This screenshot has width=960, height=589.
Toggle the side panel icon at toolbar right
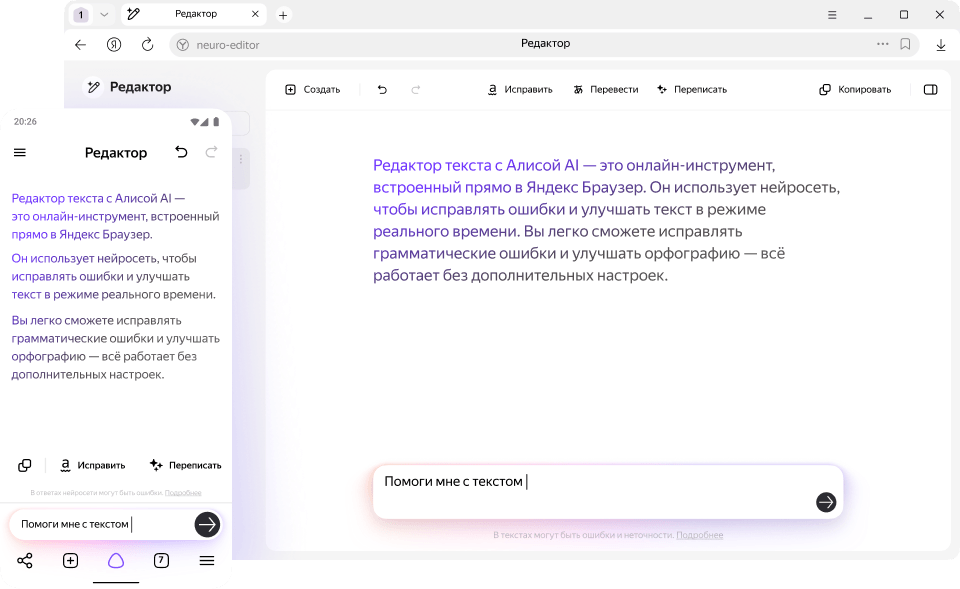(x=930, y=89)
